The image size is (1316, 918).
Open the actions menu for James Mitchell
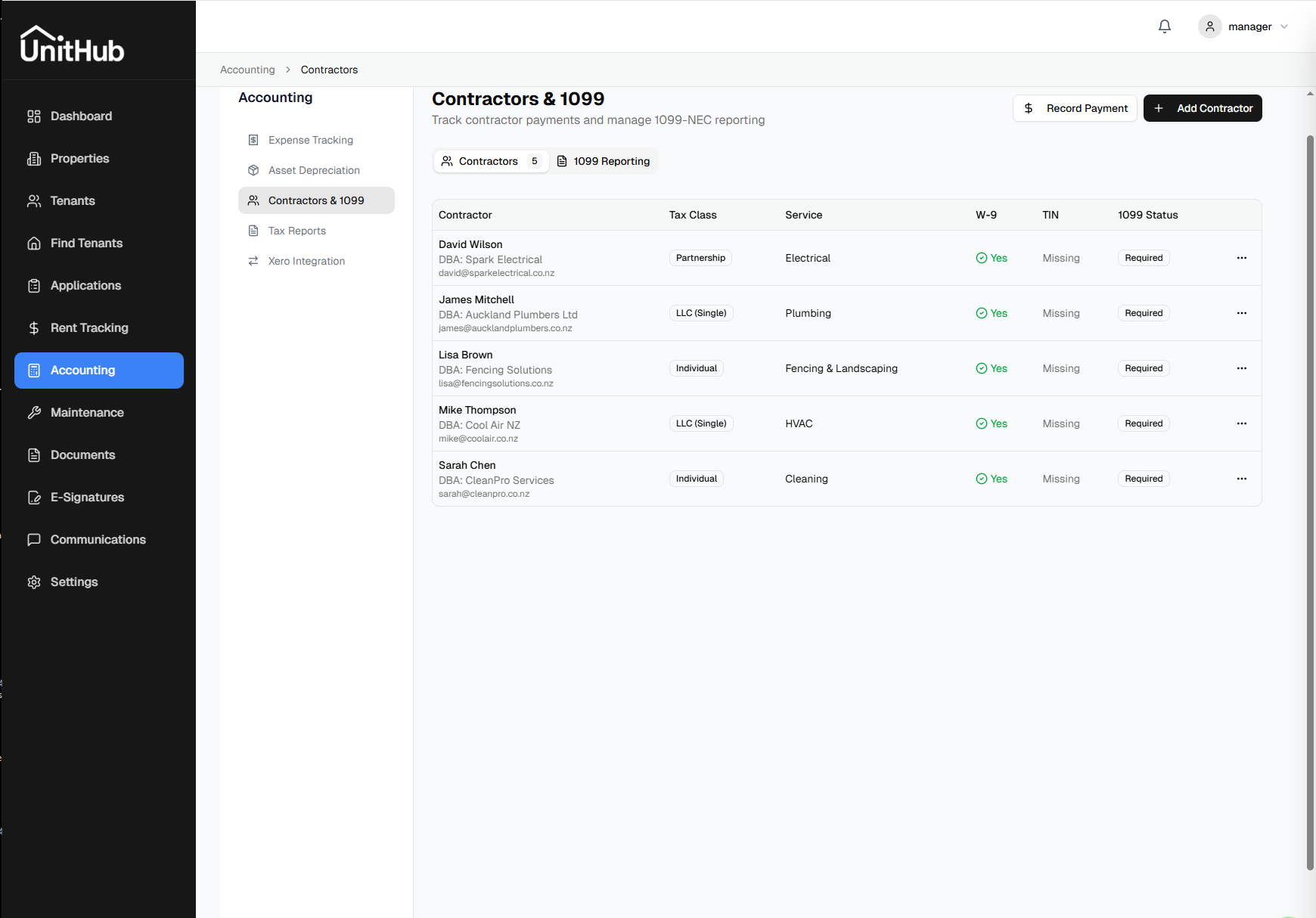tap(1242, 313)
